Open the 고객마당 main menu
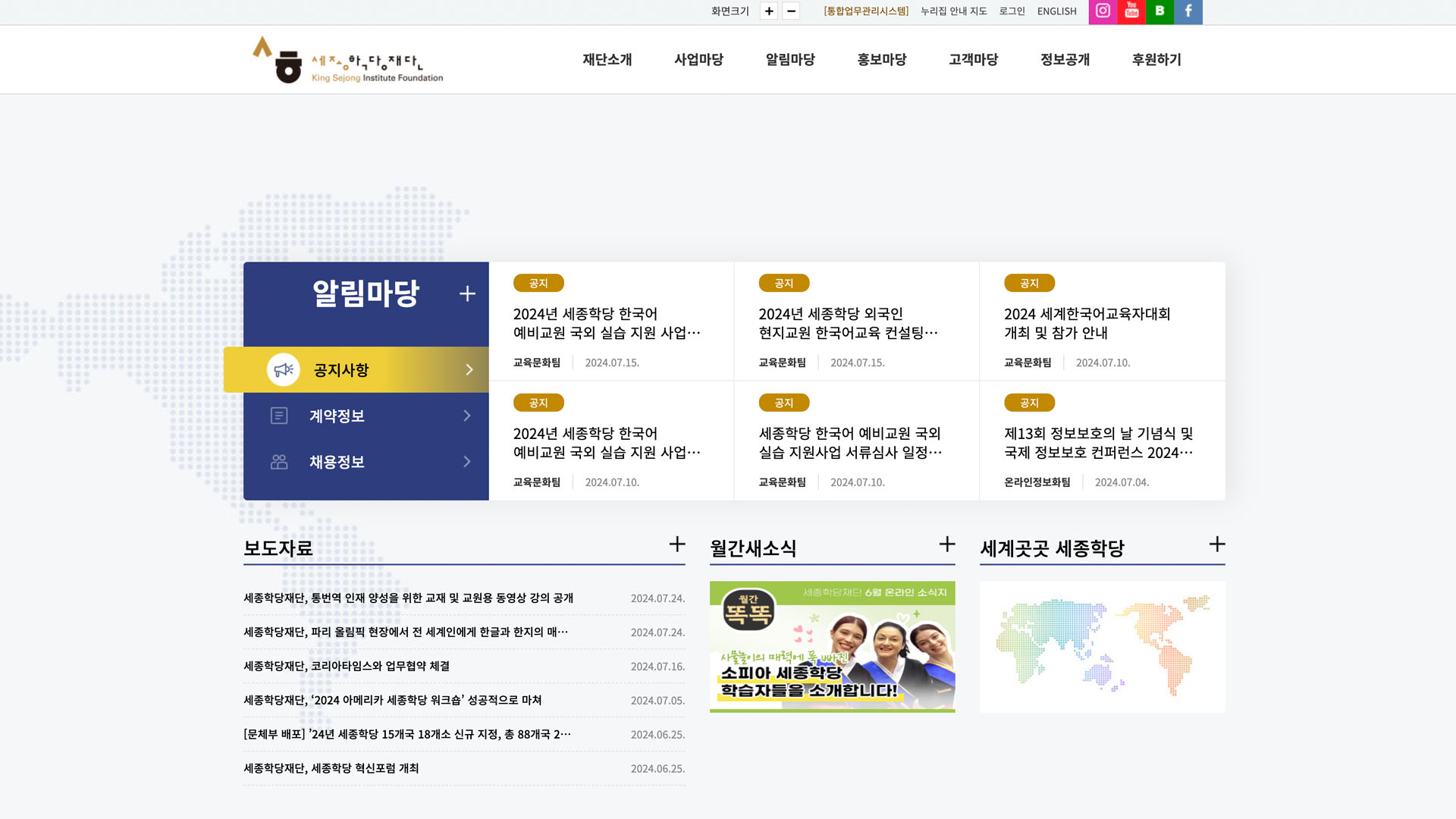Image resolution: width=1456 pixels, height=819 pixels. pyautogui.click(x=974, y=59)
